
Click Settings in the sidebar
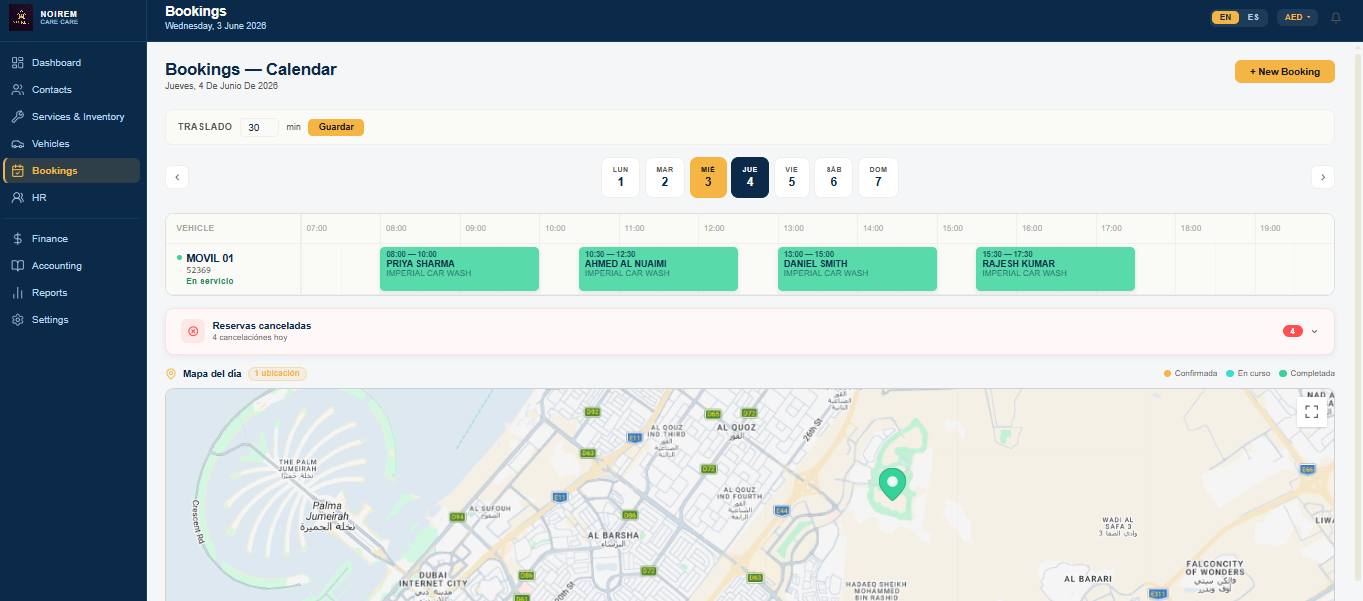72,320
